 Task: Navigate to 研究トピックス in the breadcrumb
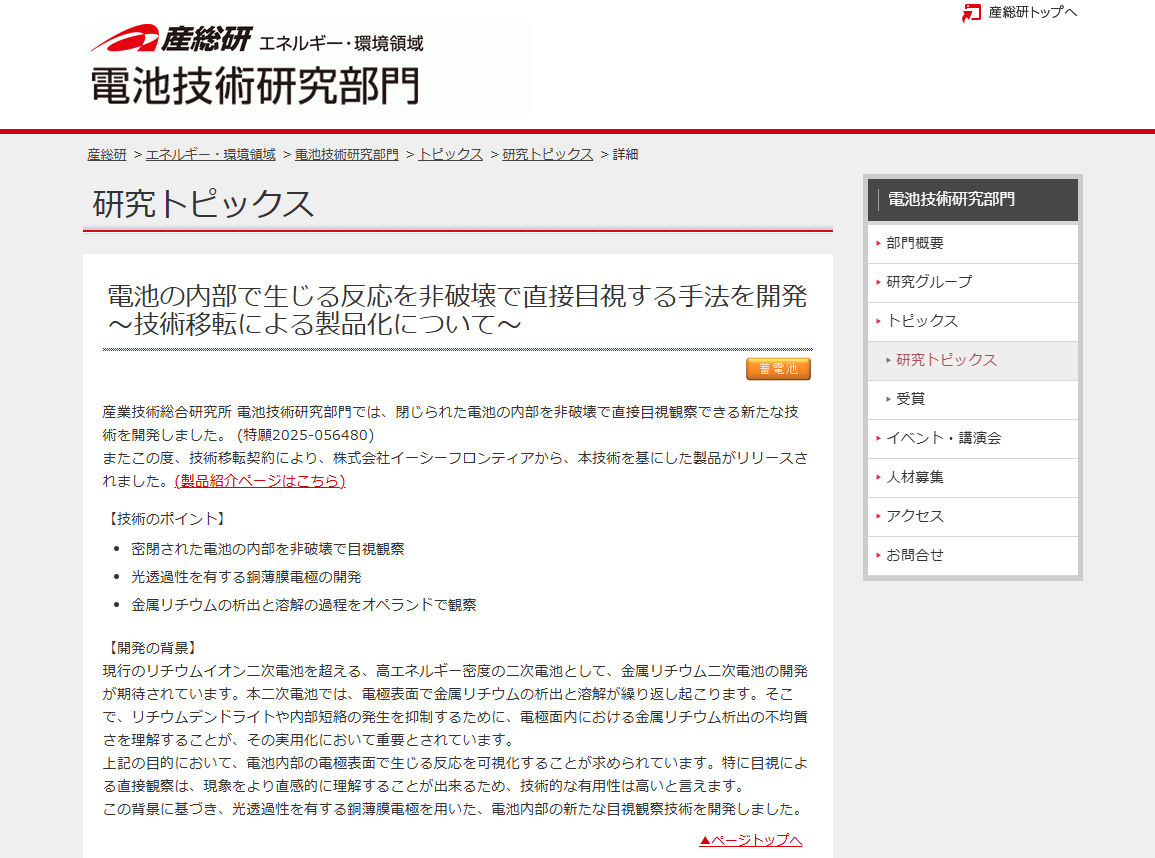[x=547, y=155]
